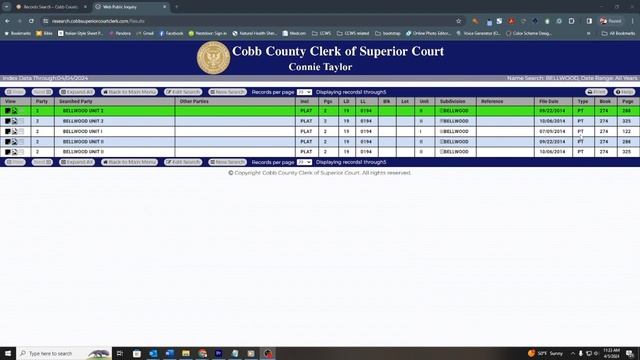
Task: Click the Searched Party column header
Action: pyautogui.click(x=115, y=101)
